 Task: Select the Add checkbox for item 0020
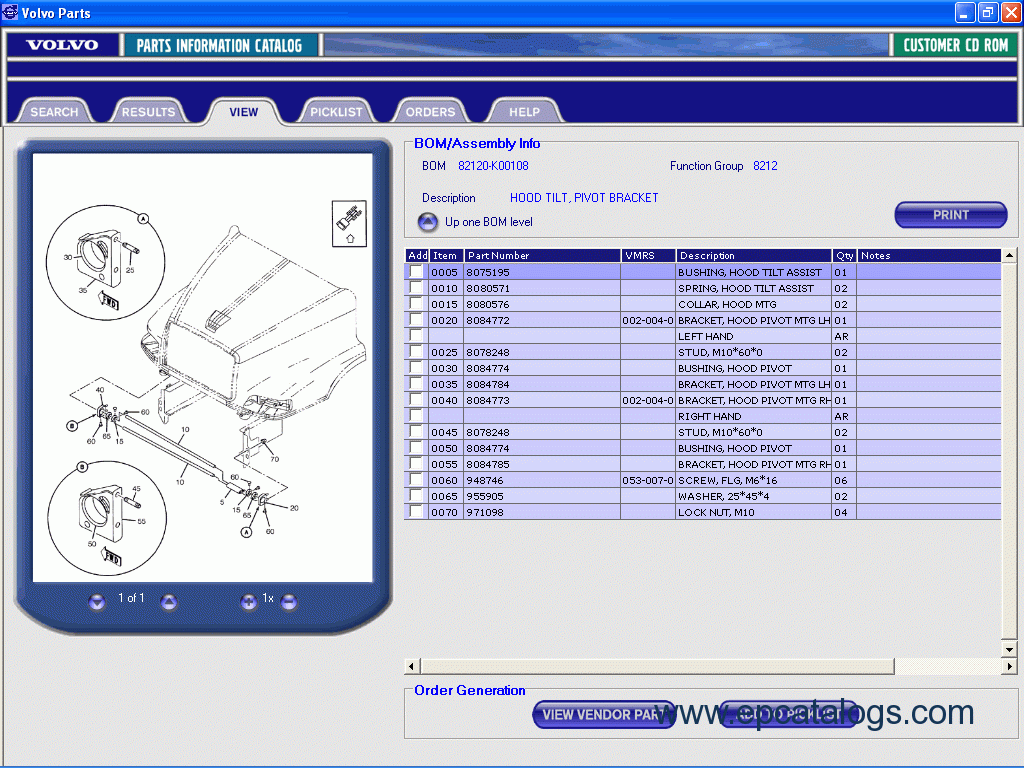pyautogui.click(x=416, y=320)
